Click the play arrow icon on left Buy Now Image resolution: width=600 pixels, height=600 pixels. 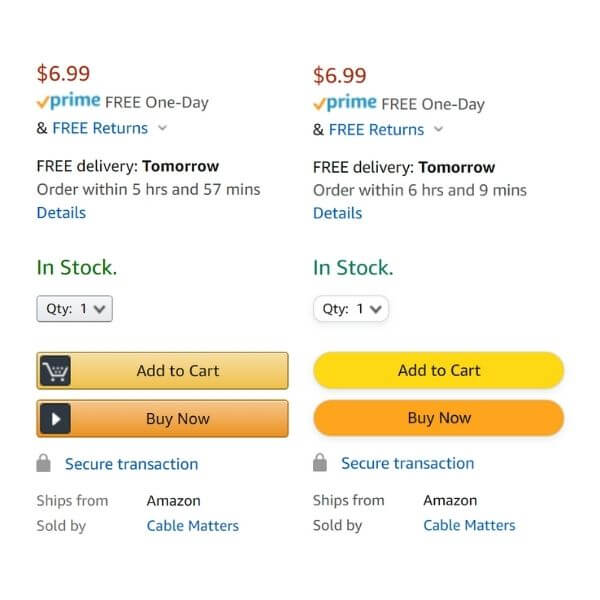(x=55, y=419)
